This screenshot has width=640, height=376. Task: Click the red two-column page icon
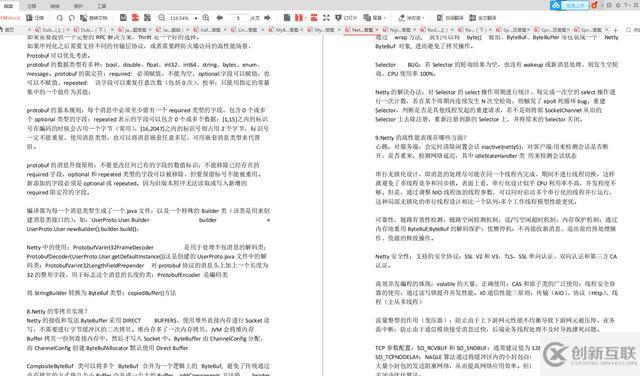tap(300, 18)
